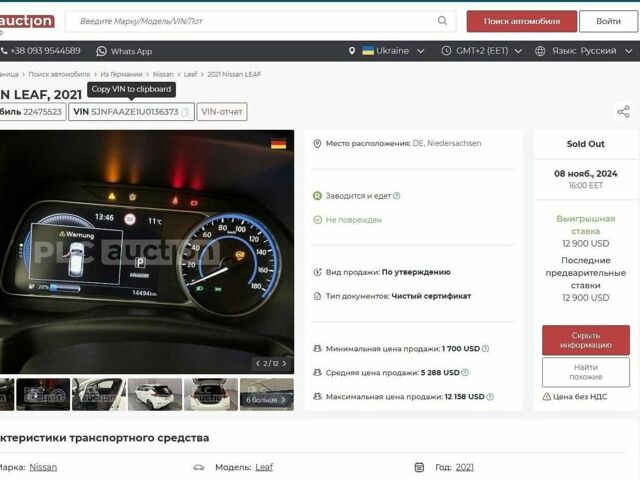
Task: Click the Не поврежден checkmark icon
Action: pyautogui.click(x=317, y=220)
